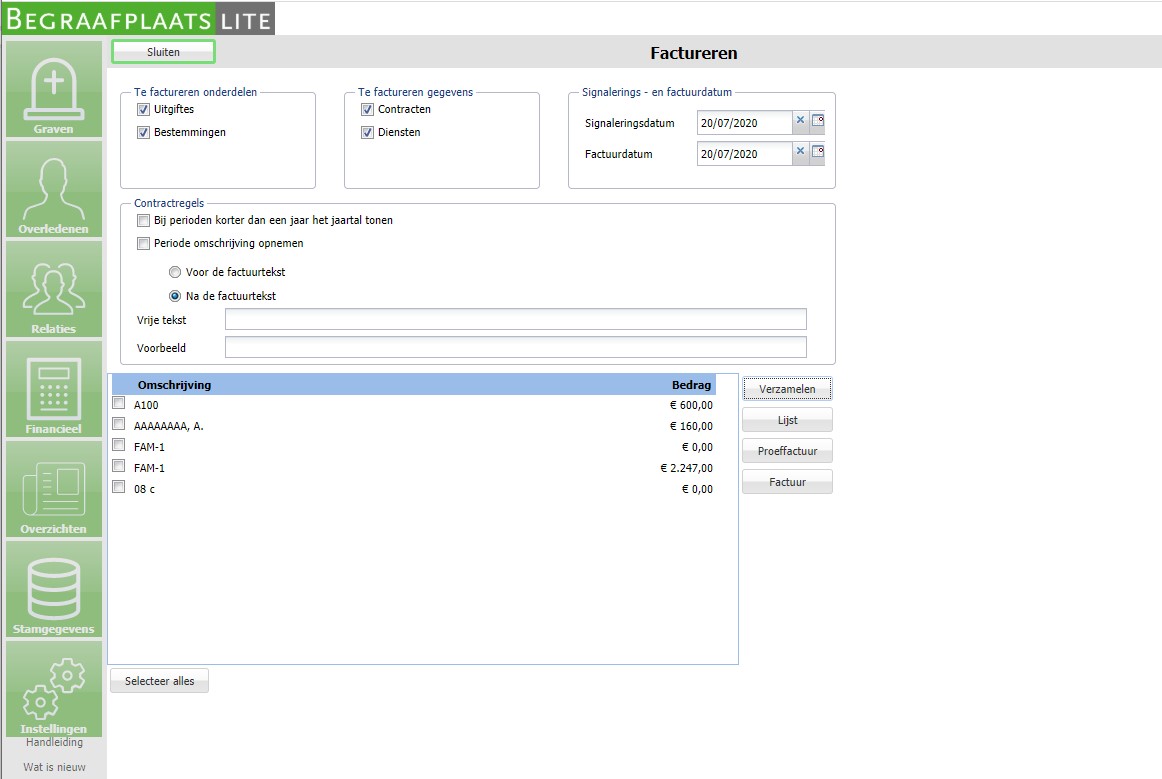Open the Signaleringsdatum calendar picker
The width and height of the screenshot is (1162, 779).
tap(817, 120)
